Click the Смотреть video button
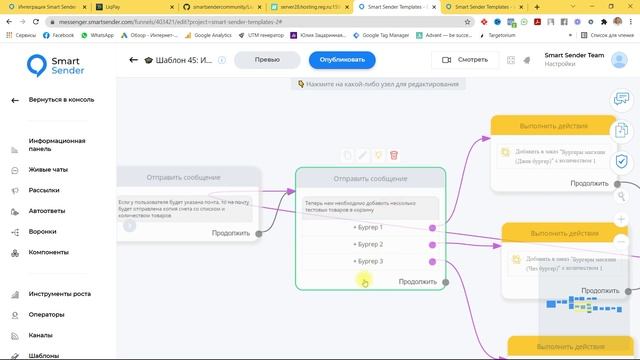 pyautogui.click(x=465, y=60)
